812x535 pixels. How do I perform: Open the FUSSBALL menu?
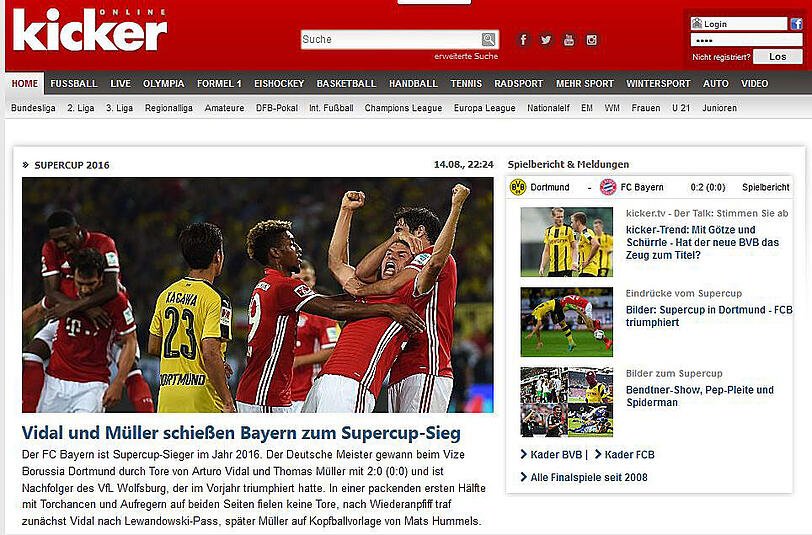[74, 83]
